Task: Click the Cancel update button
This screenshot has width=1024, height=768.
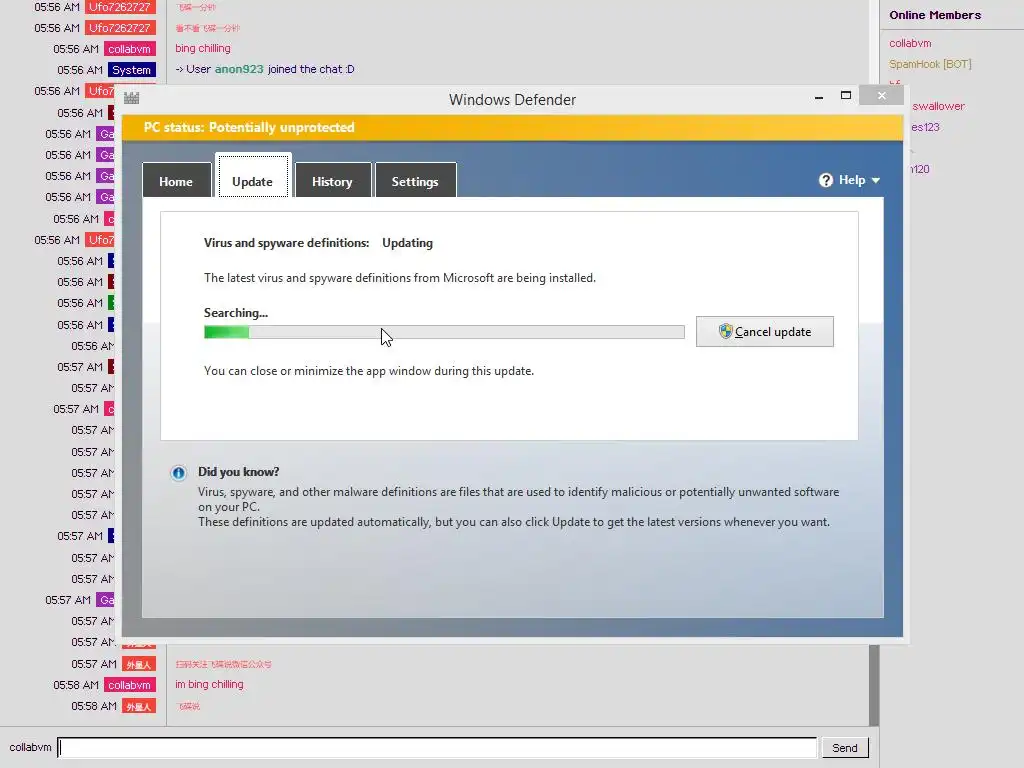Action: coord(765,332)
